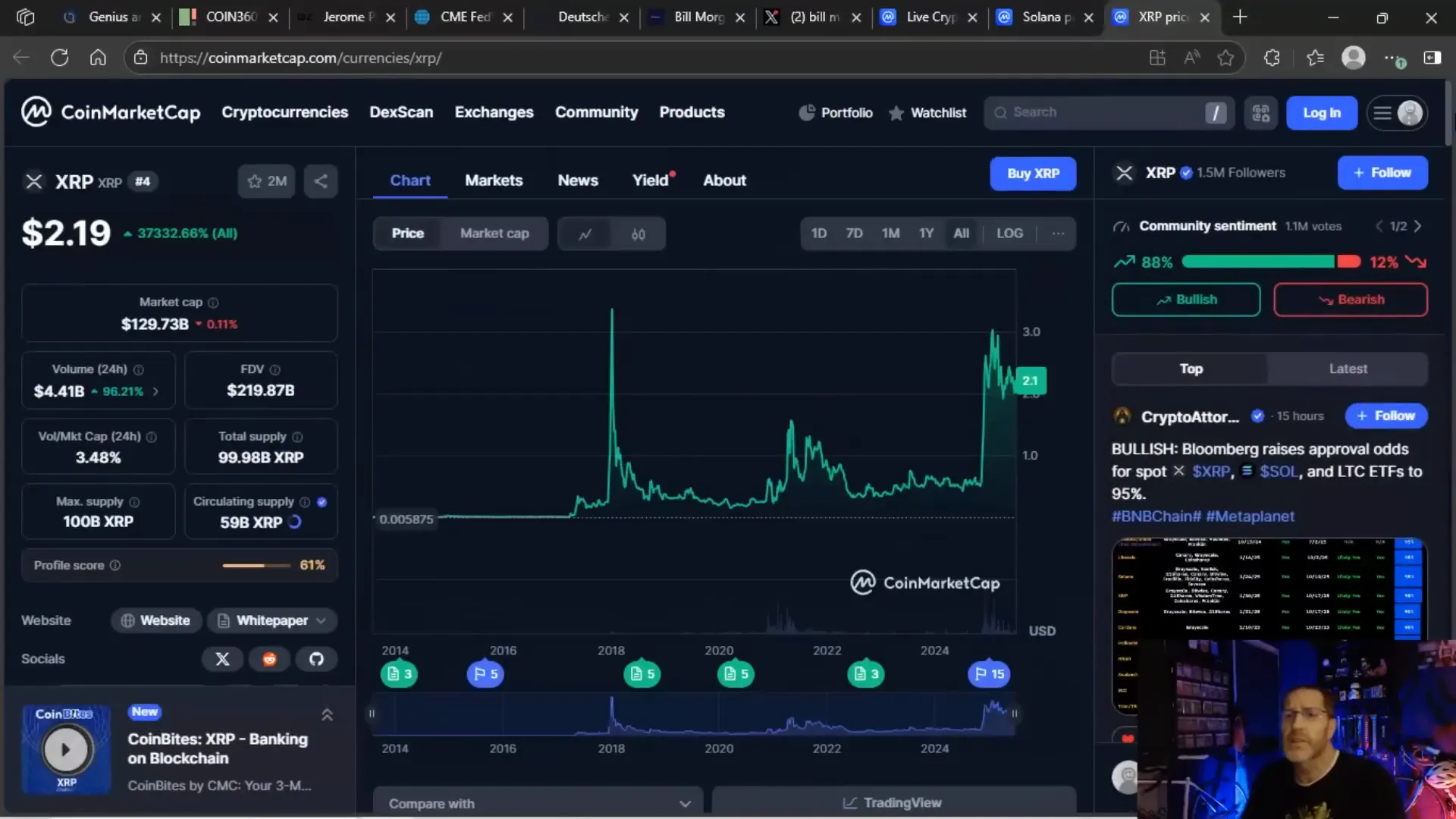Switch to Solana browser tab
The height and width of the screenshot is (819, 1456).
(x=1046, y=17)
